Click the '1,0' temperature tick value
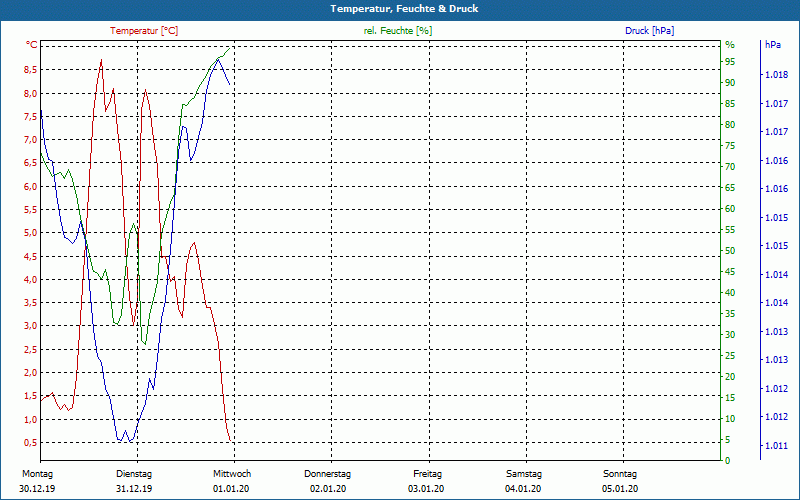Viewport: 800px width, 500px height. (x=31, y=419)
